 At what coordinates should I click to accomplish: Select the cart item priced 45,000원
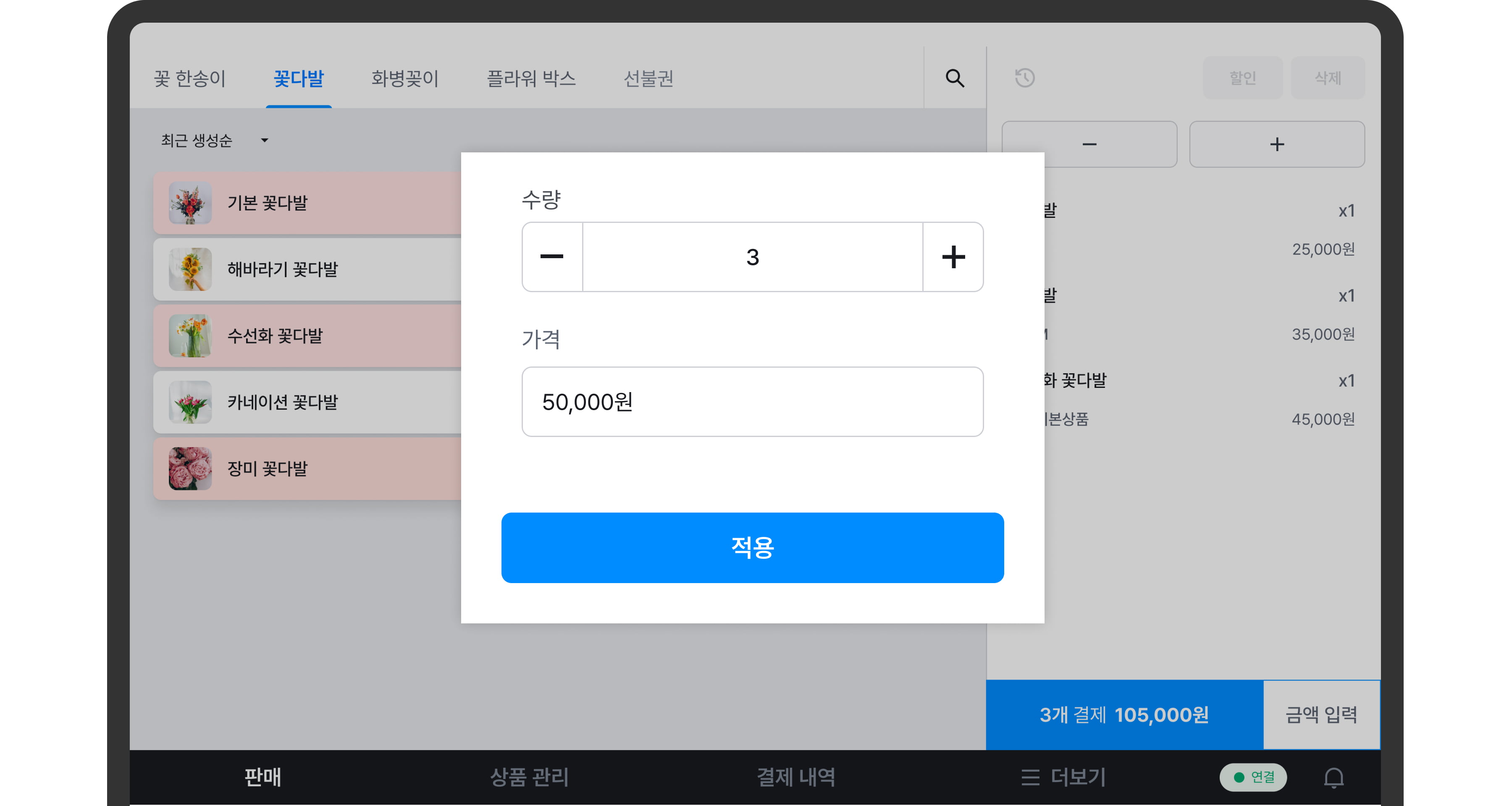(x=1200, y=400)
